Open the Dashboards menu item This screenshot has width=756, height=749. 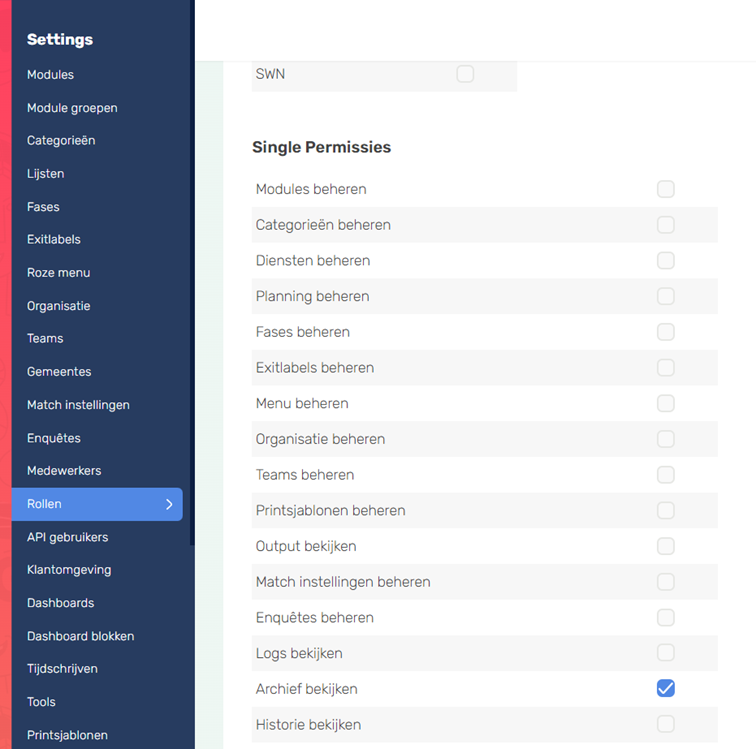click(60, 603)
